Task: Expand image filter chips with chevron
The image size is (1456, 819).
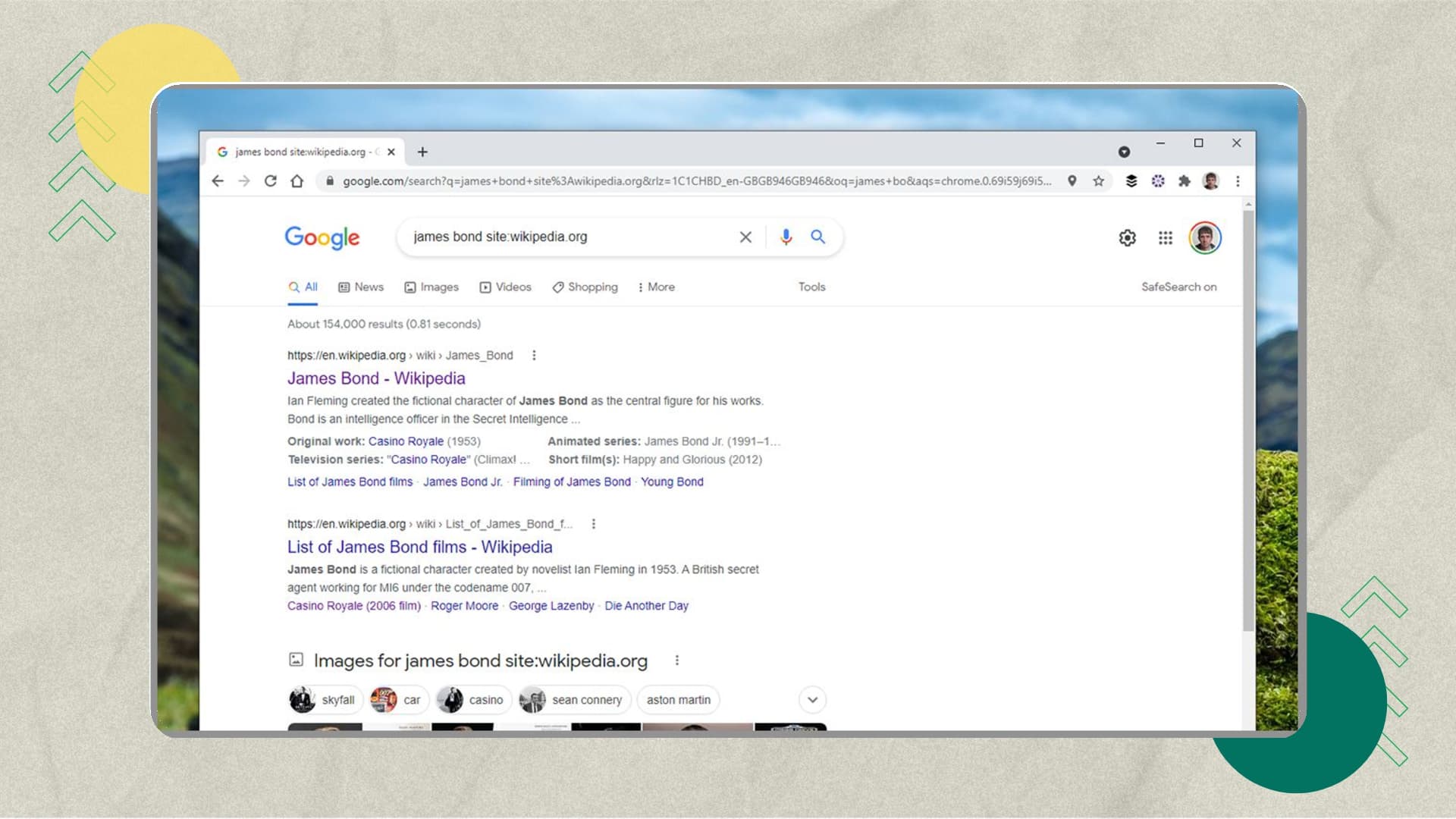Action: pyautogui.click(x=812, y=700)
